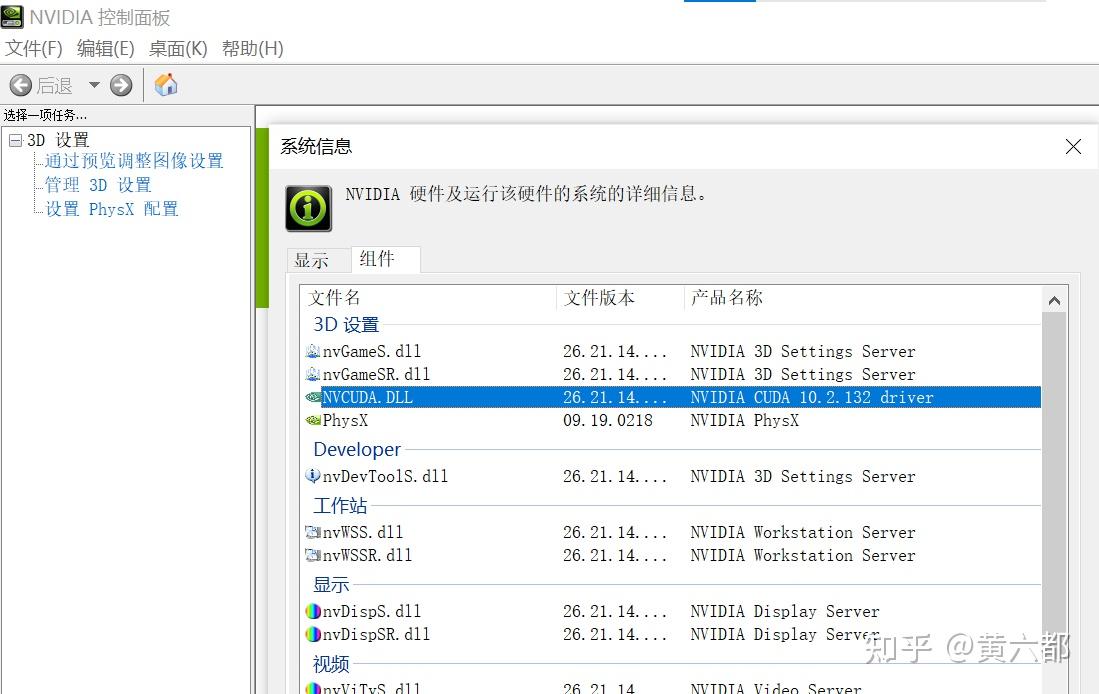Click the nvDispS.dll display server icon
This screenshot has height=694, width=1099.
point(313,611)
